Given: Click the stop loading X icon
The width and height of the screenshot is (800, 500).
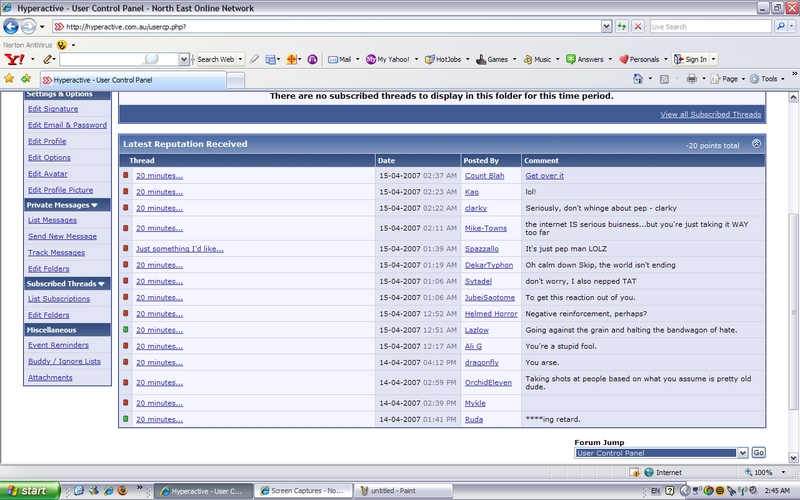Looking at the screenshot, I should click(x=637, y=26).
